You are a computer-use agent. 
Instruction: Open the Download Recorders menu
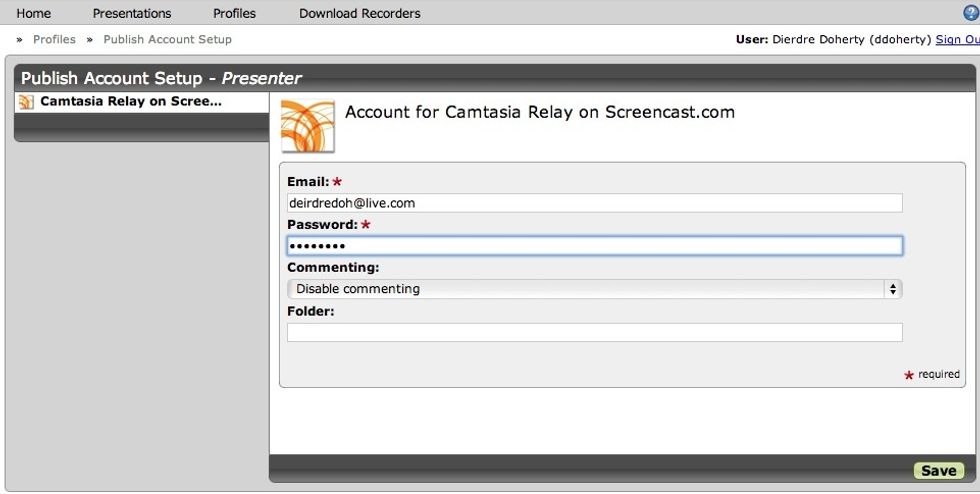click(359, 13)
